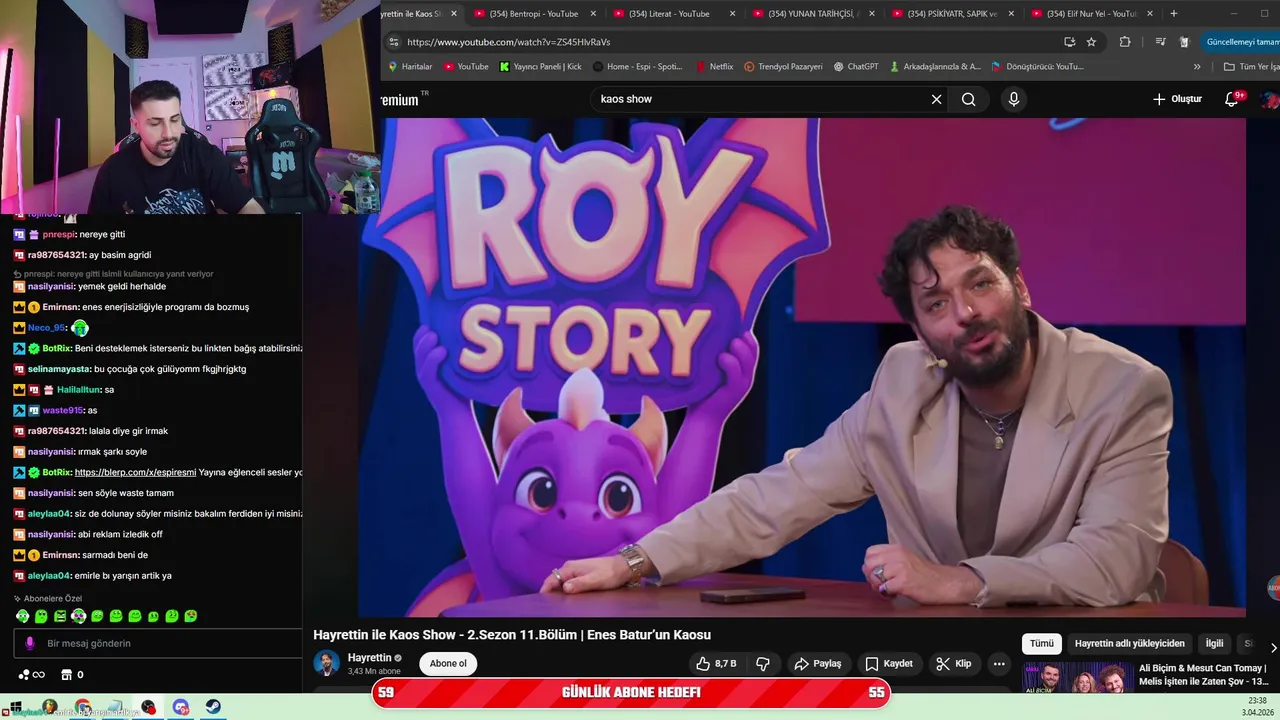Open the media control icon in toolbar

tap(1160, 42)
